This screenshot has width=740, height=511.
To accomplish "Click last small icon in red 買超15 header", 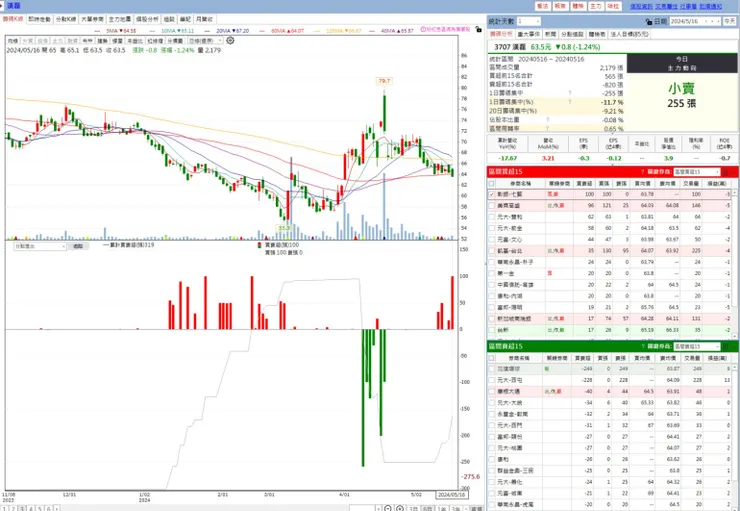I will tap(735, 172).
